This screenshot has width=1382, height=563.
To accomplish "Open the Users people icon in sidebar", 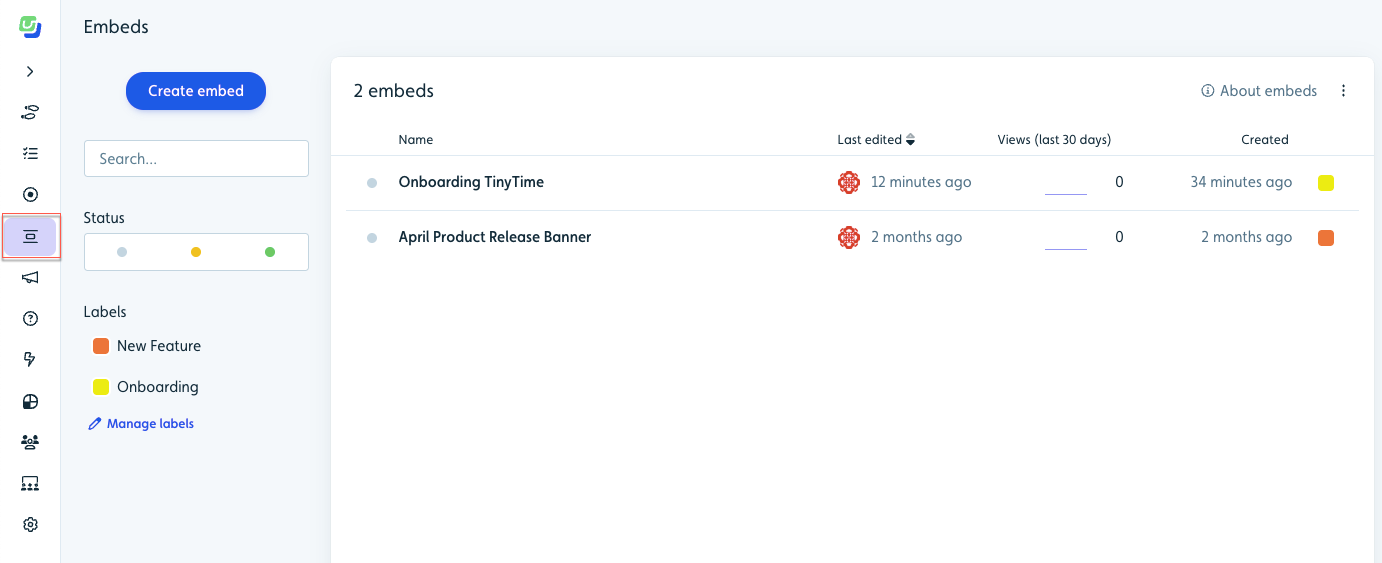I will pos(30,442).
